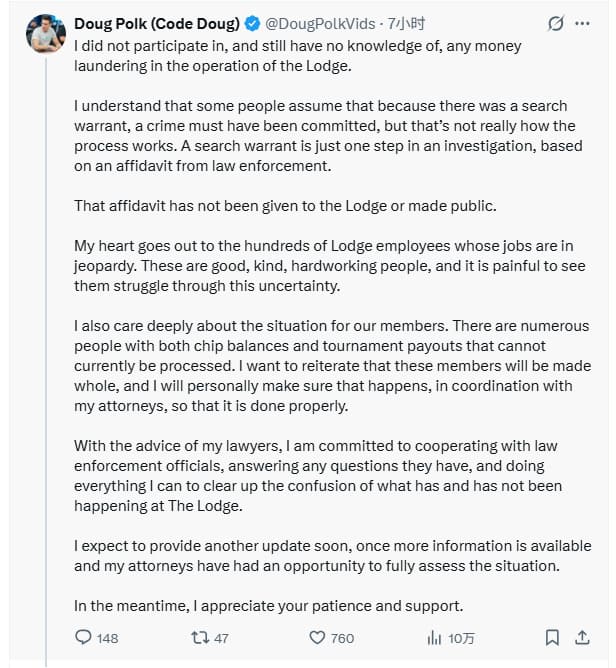Click the post timestamp
This screenshot has width=616, height=668.
pos(406,23)
